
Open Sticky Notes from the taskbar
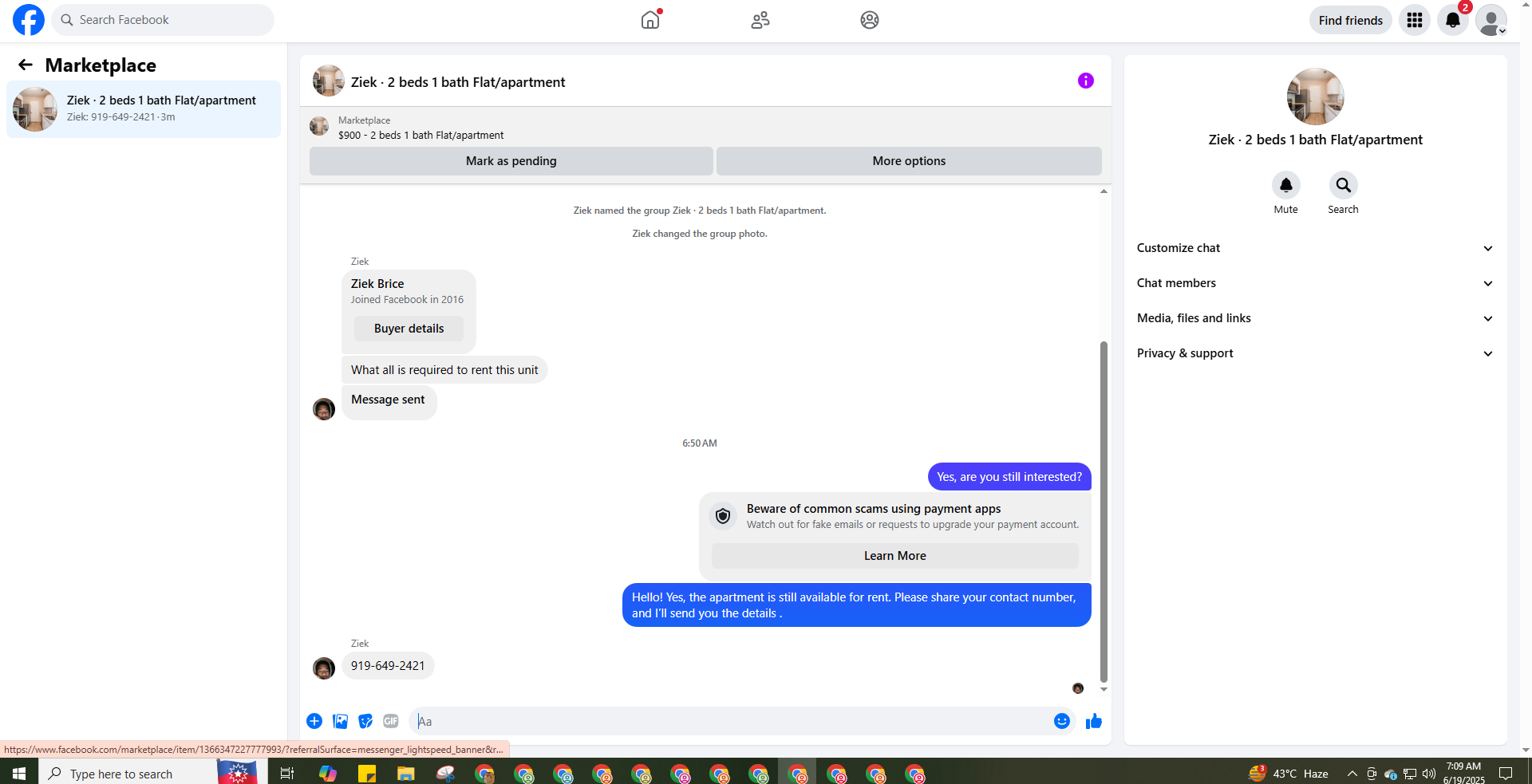[367, 773]
